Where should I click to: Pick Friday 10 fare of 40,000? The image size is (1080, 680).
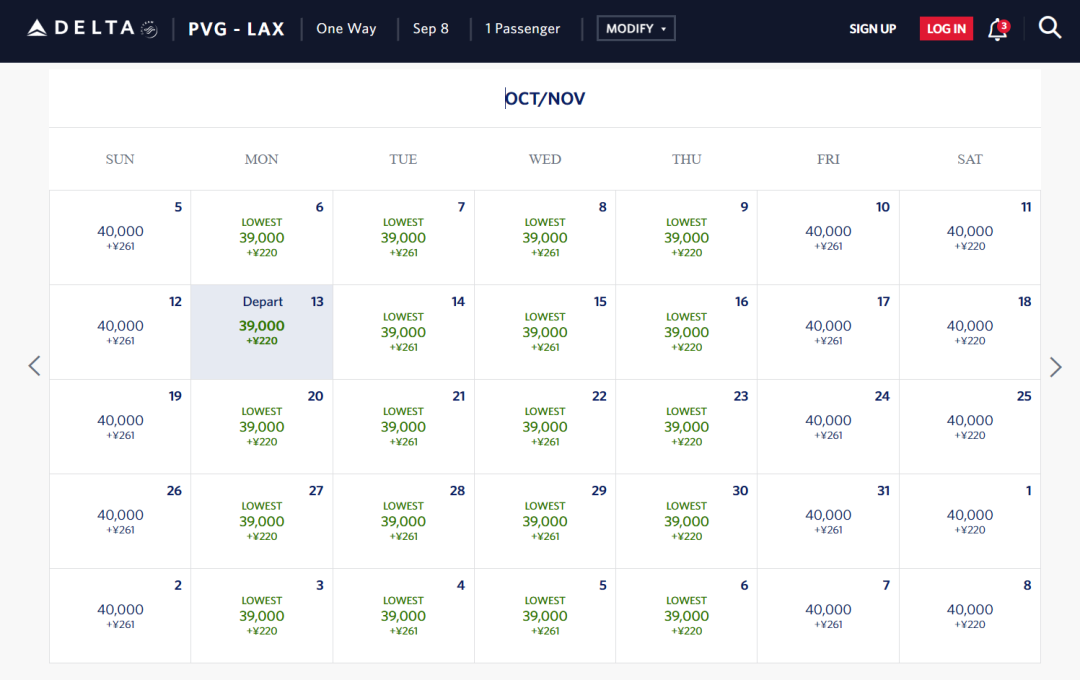point(828,237)
